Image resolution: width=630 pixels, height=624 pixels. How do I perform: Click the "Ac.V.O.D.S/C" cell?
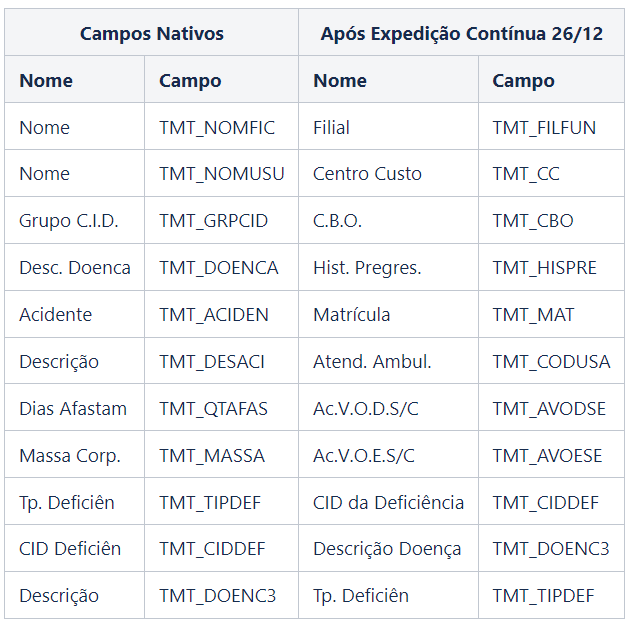(x=364, y=409)
